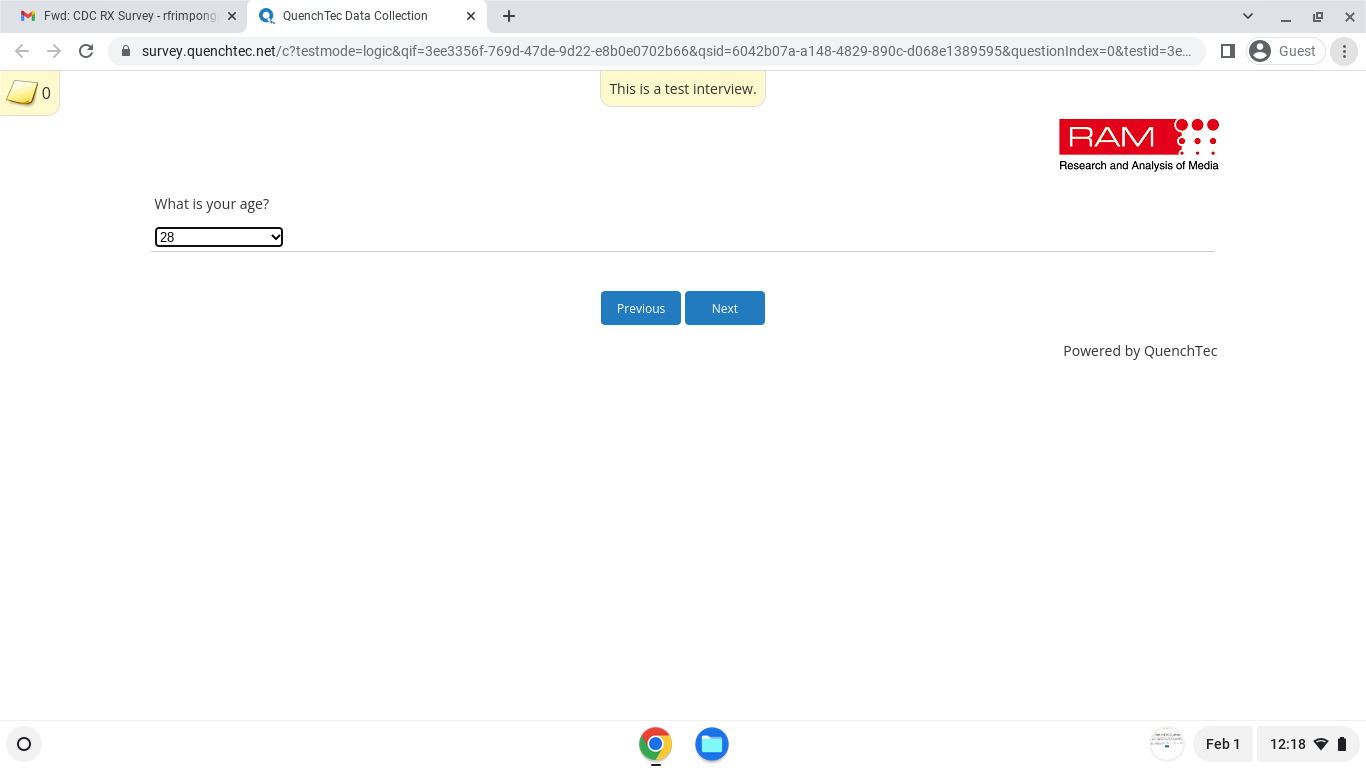This screenshot has height=768, width=1366.
Task: Click the screenshot thumbnail in the shelf
Action: (x=1168, y=744)
